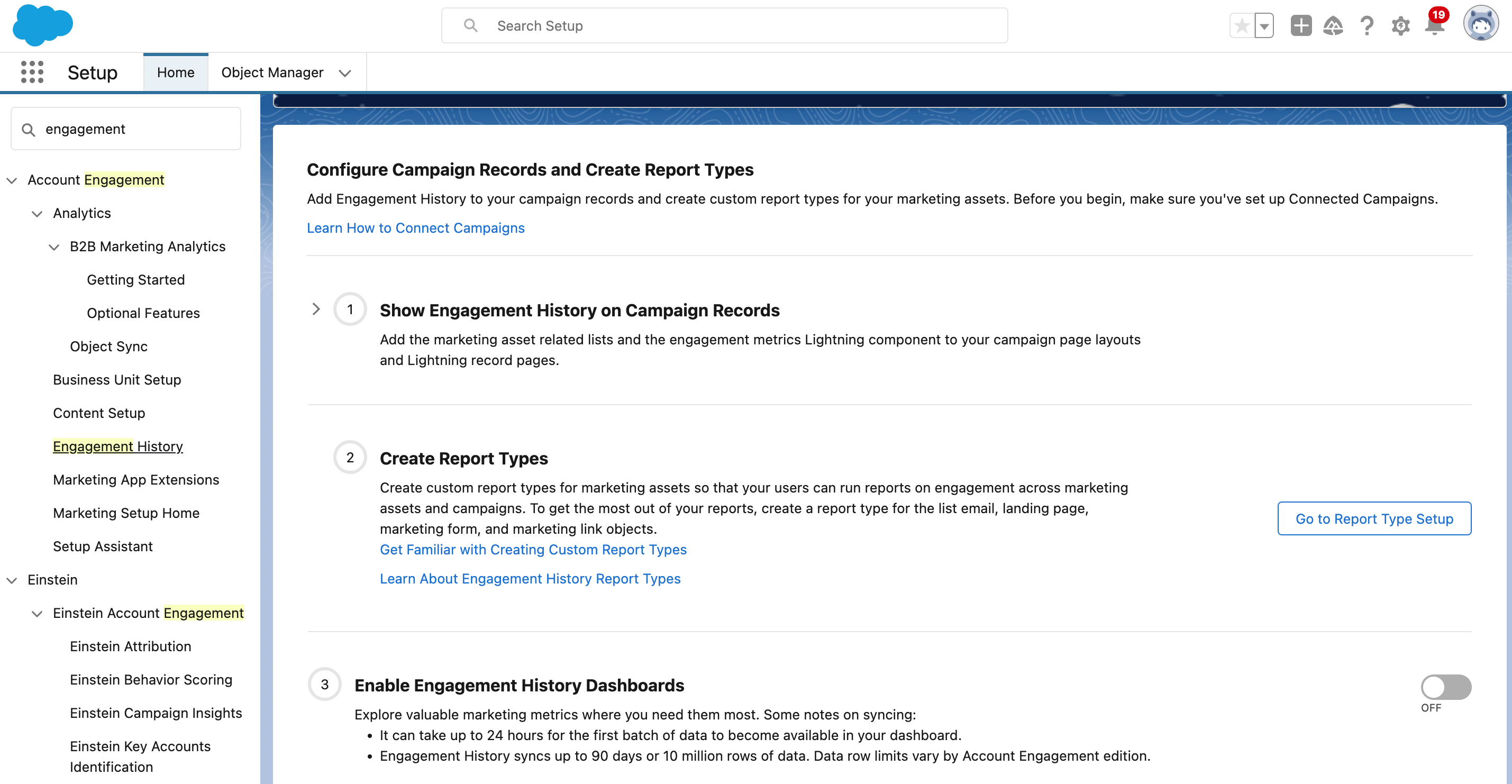Collapse the Einstein Account Engagement node

(x=37, y=614)
